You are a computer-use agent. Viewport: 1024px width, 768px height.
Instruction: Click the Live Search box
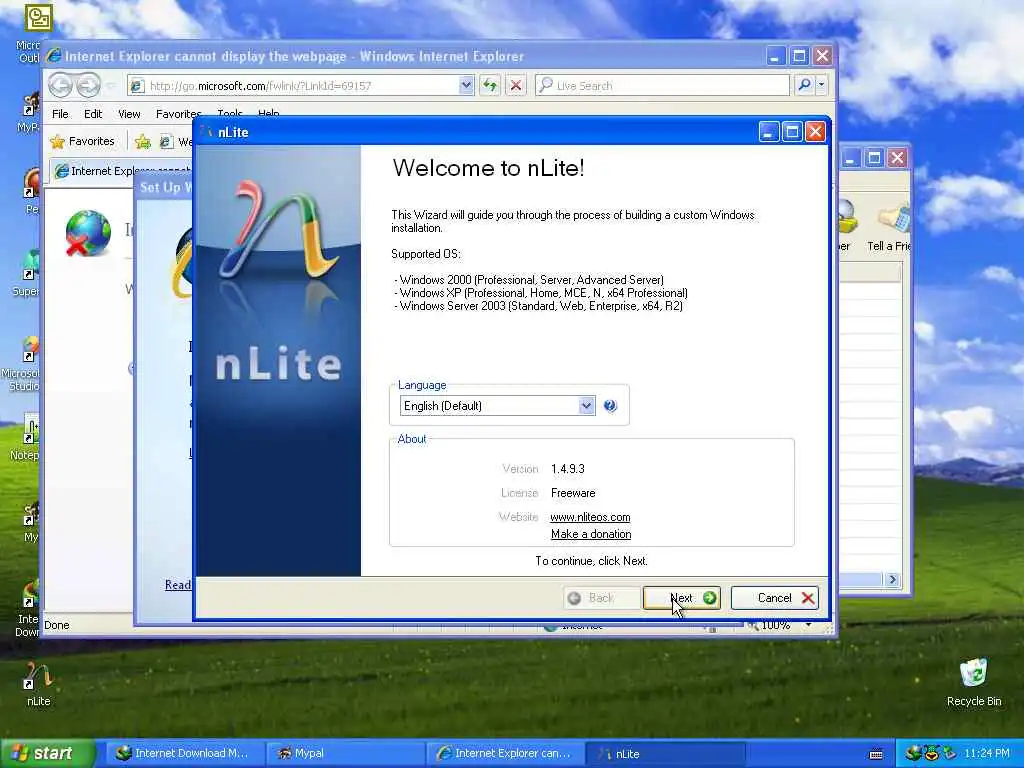point(662,86)
